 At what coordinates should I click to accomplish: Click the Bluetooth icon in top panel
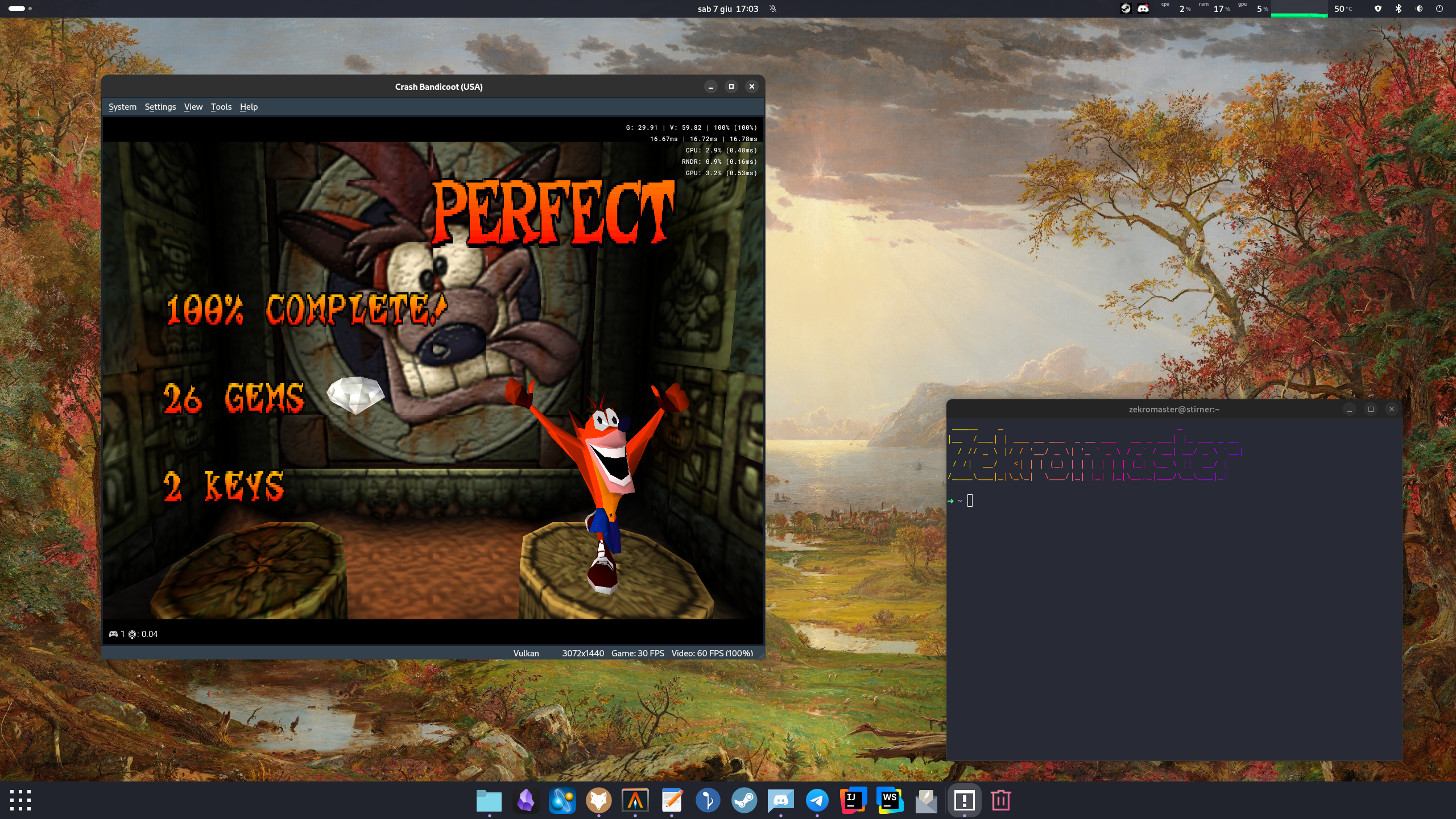click(1399, 9)
